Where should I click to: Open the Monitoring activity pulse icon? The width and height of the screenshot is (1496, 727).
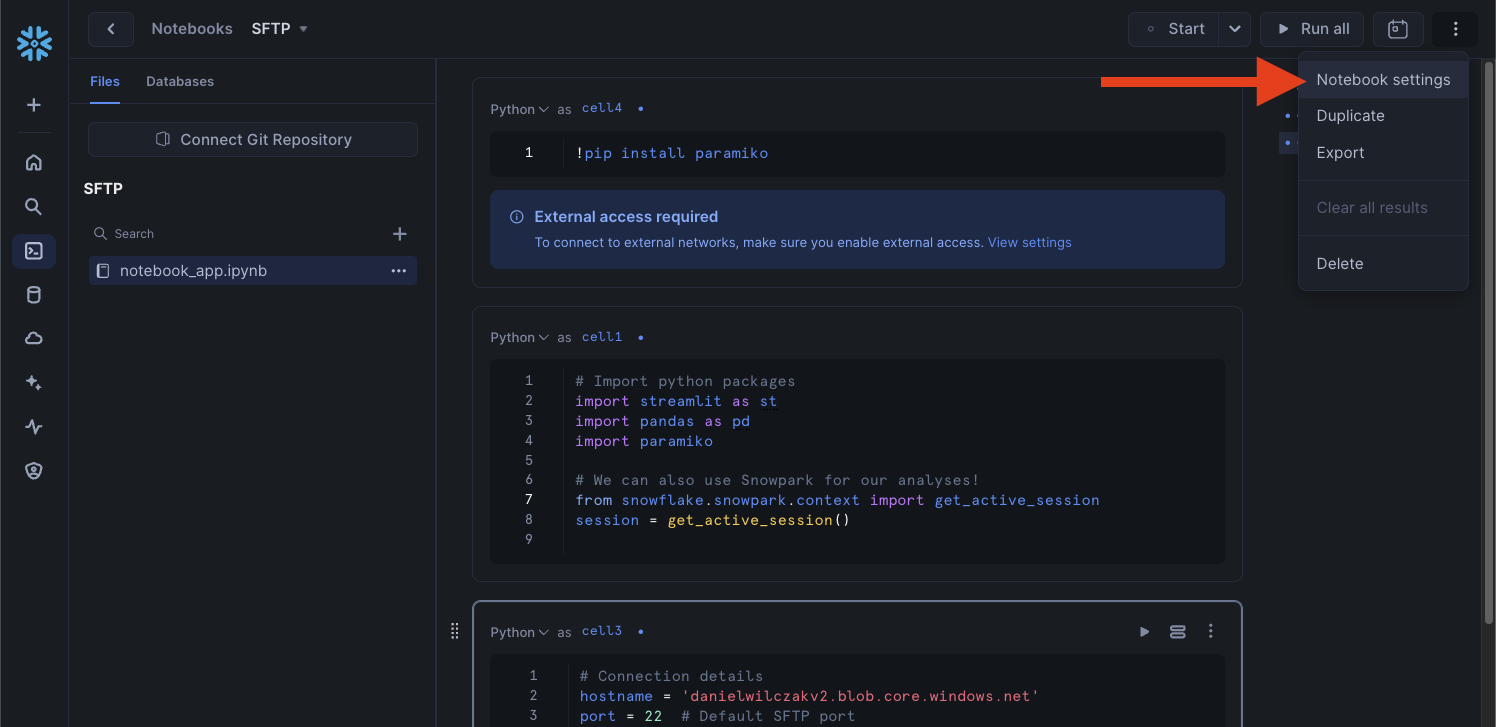click(34, 427)
